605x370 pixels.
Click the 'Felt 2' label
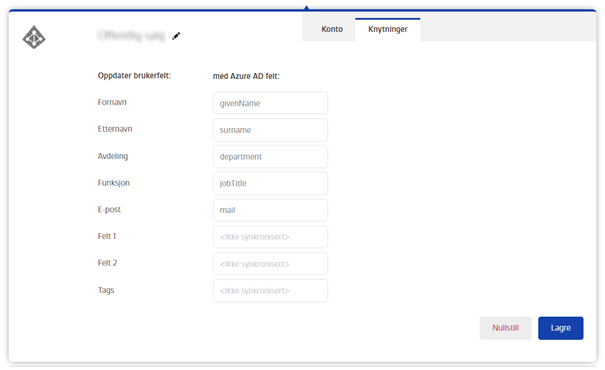[x=107, y=263]
